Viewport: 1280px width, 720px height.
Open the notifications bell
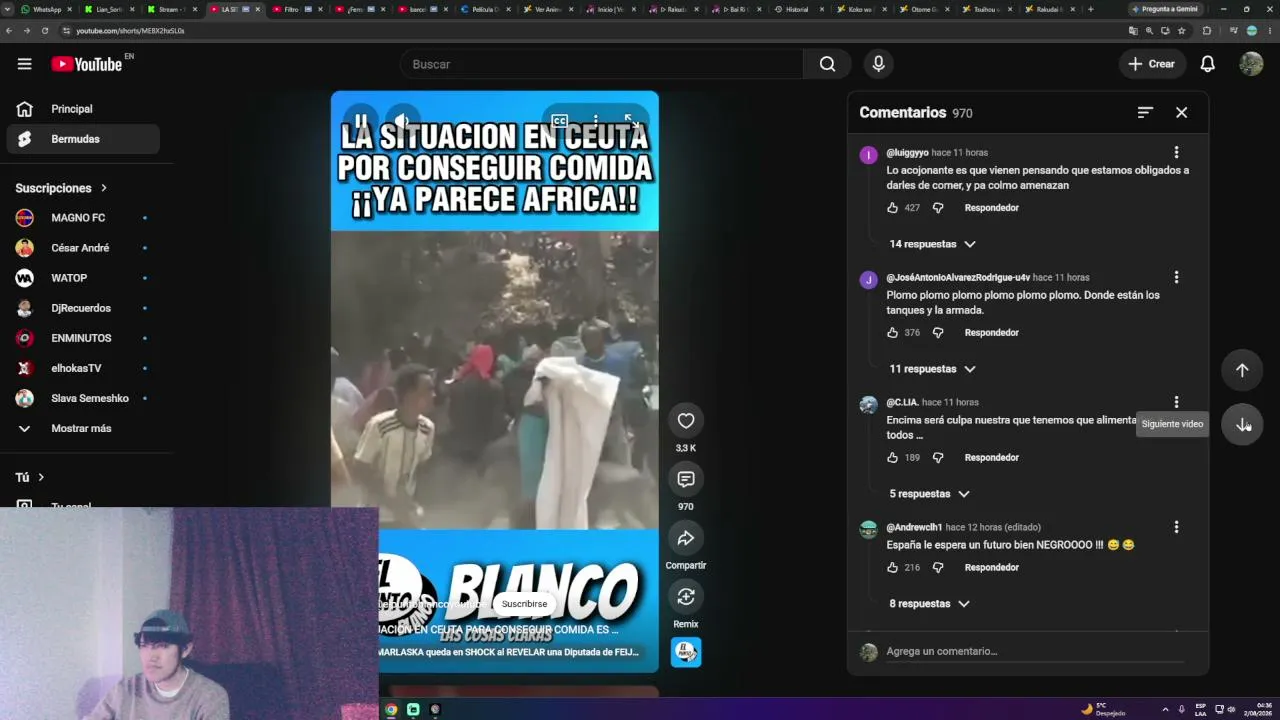[x=1207, y=64]
